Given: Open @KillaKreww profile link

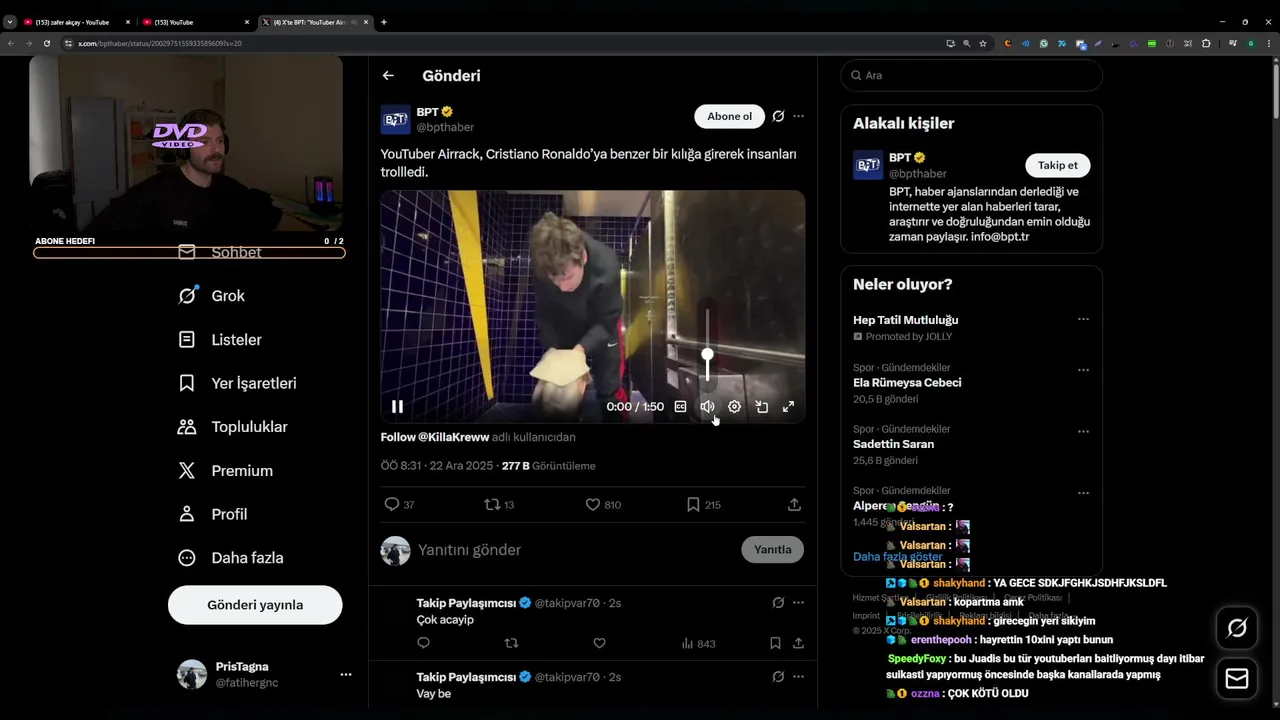Looking at the screenshot, I should (x=434, y=437).
